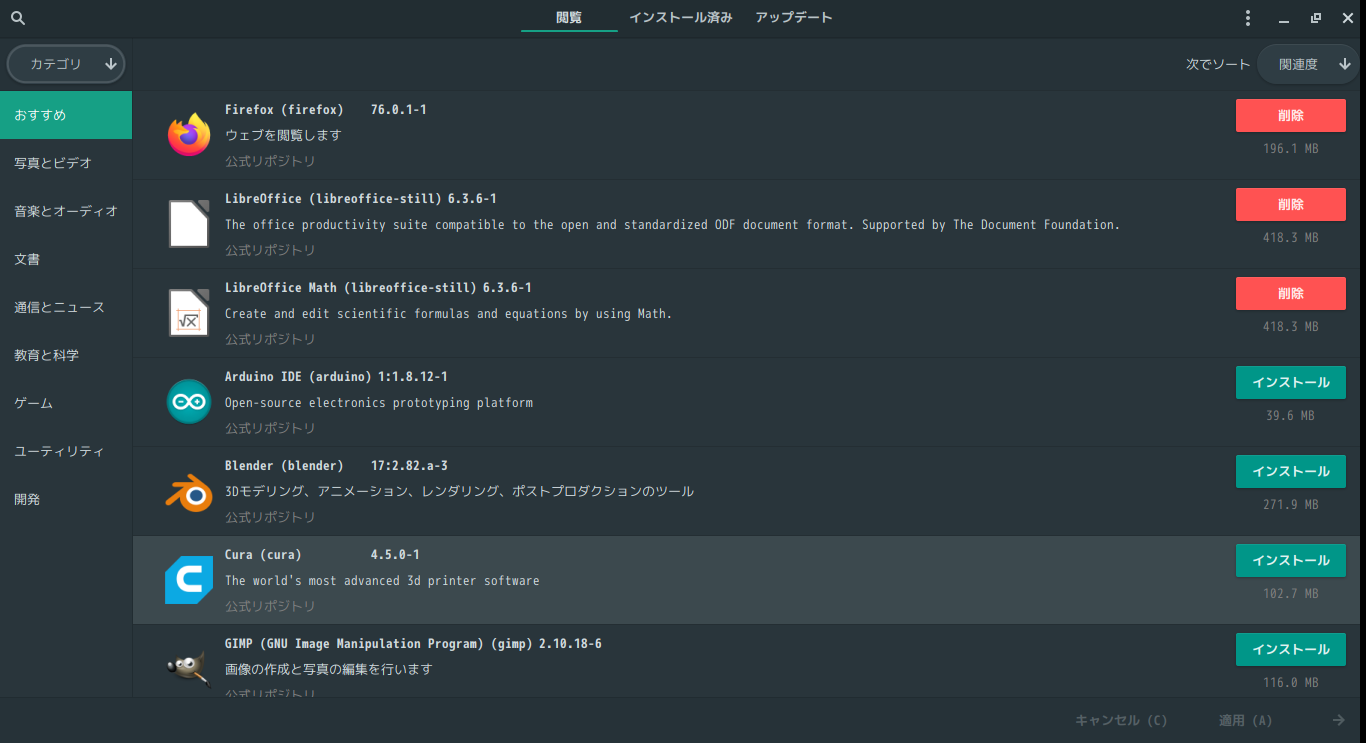Screen dimensions: 1366x743
Task: Click the 116.0 MB size label
Action: [x=1291, y=682]
